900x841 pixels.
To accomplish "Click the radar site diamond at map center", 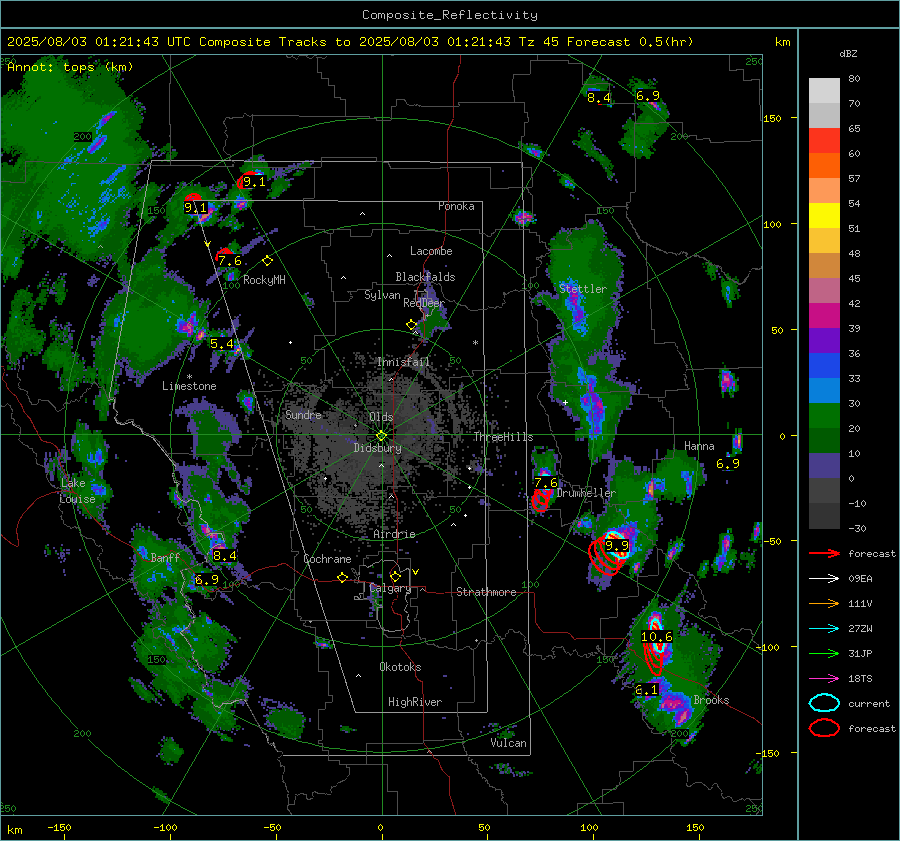I will click(x=382, y=435).
